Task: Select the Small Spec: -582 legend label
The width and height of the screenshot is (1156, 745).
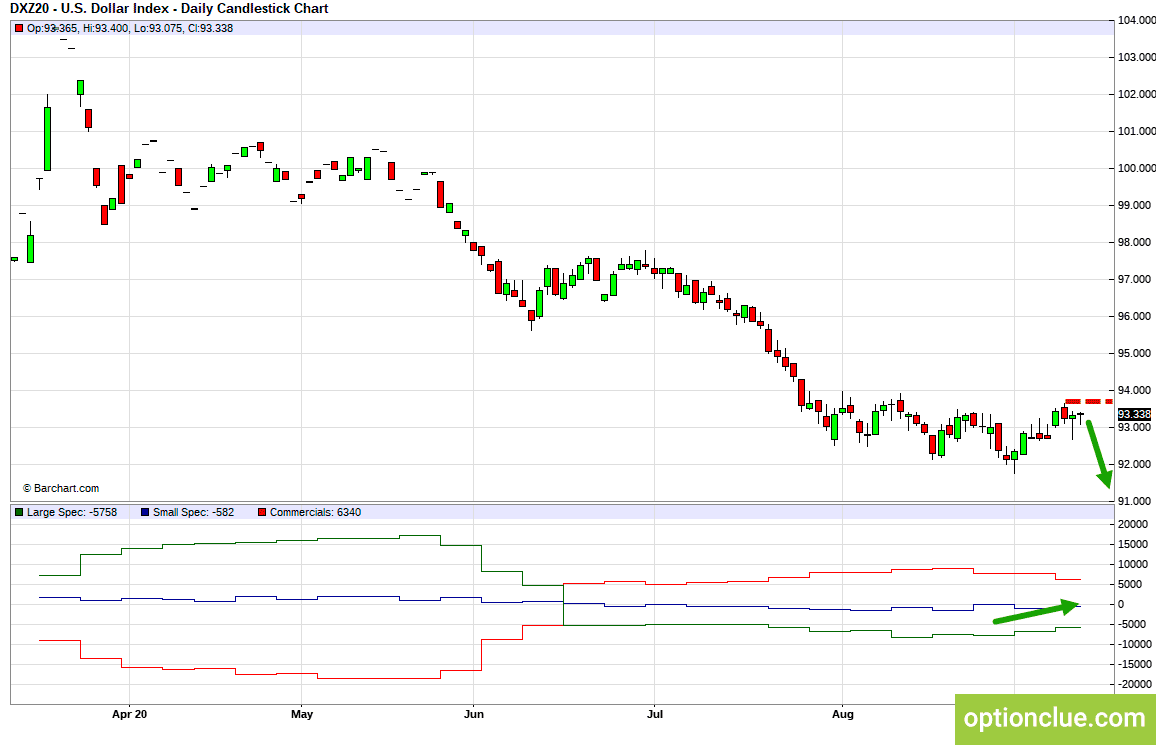Action: (x=193, y=512)
